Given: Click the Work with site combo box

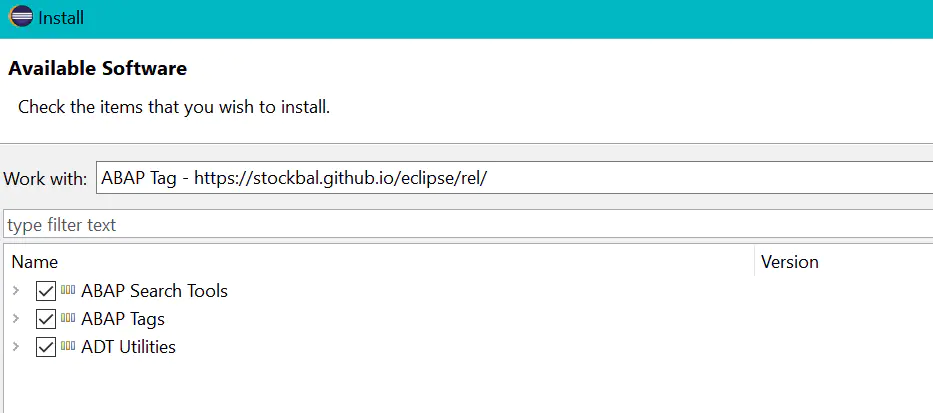Looking at the screenshot, I should tap(514, 177).
